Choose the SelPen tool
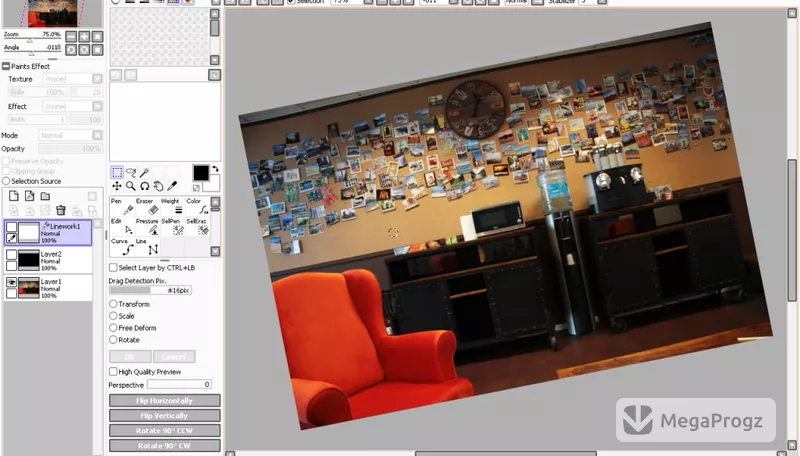 172,227
